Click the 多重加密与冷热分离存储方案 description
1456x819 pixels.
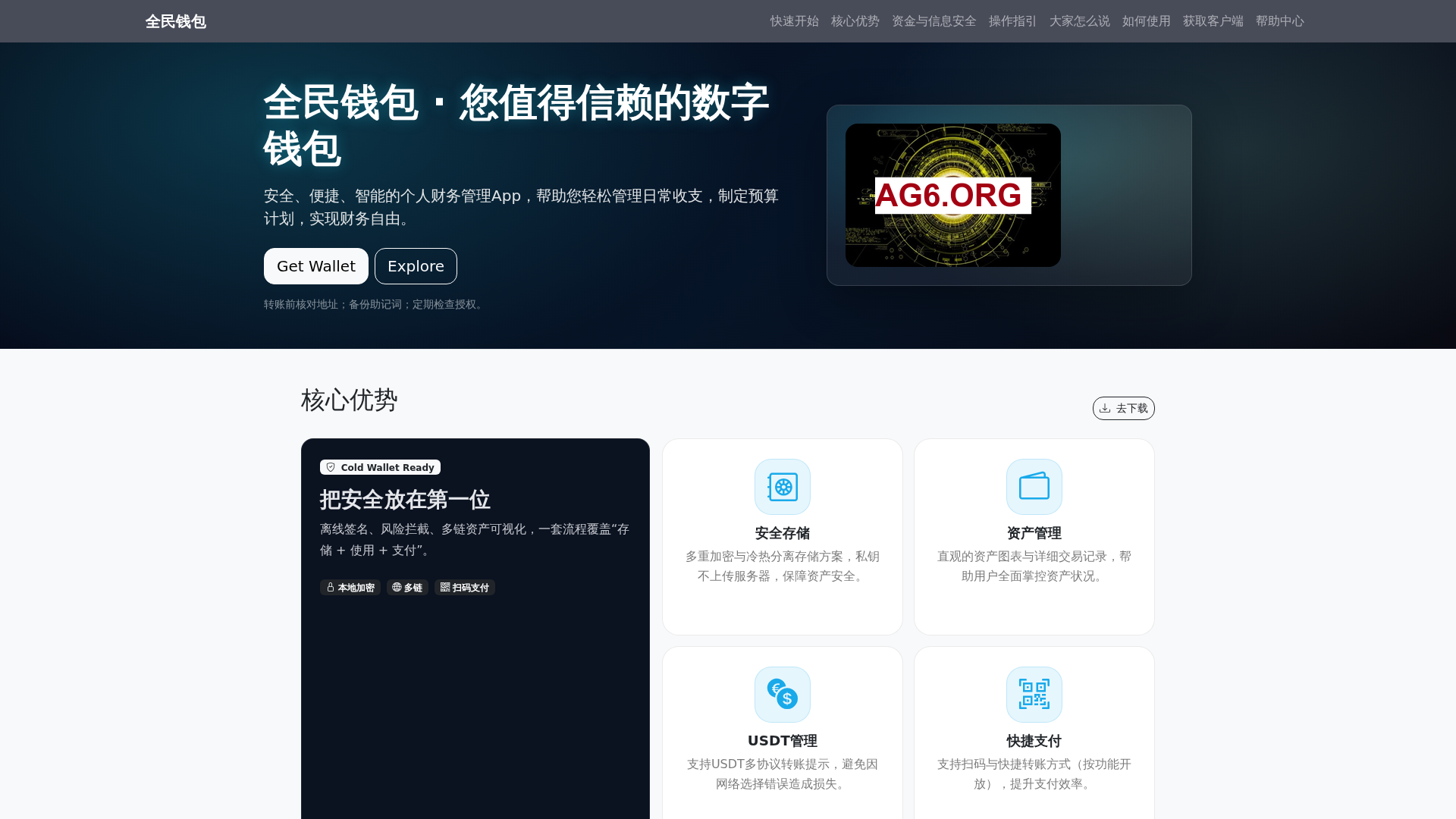pyautogui.click(x=783, y=566)
